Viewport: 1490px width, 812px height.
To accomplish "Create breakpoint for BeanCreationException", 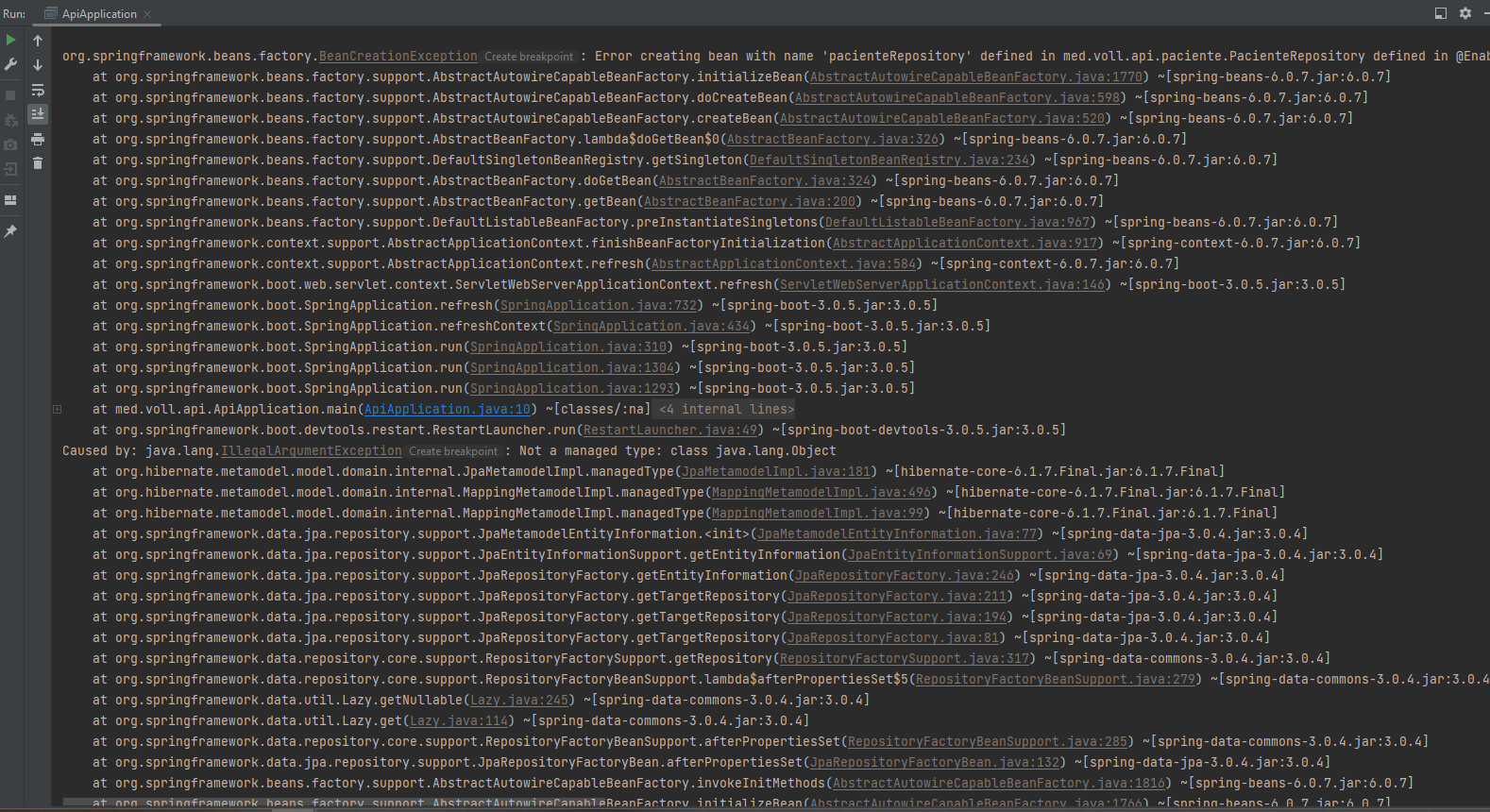I will 529,57.
